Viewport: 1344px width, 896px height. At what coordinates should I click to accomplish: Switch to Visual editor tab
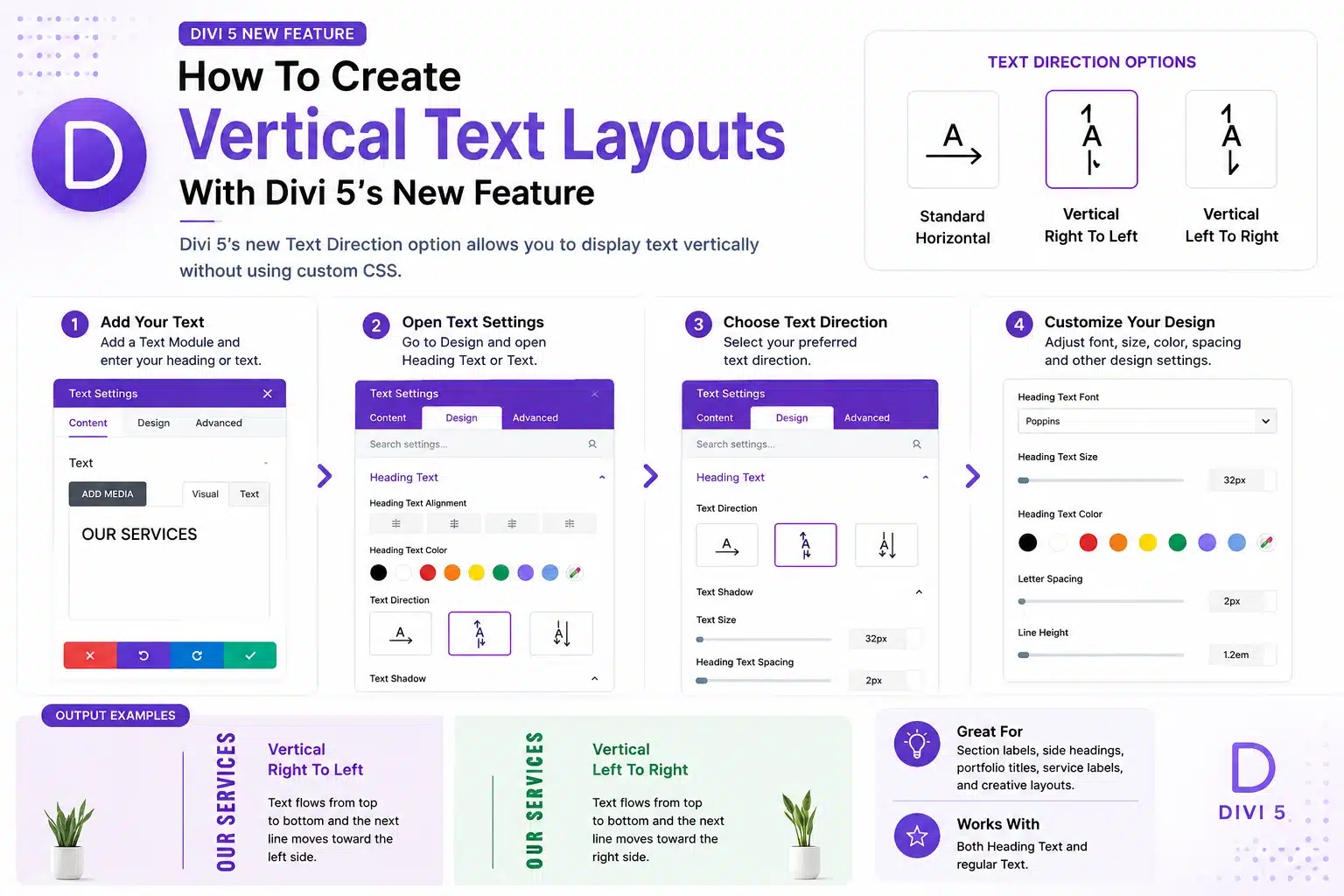[x=206, y=493]
